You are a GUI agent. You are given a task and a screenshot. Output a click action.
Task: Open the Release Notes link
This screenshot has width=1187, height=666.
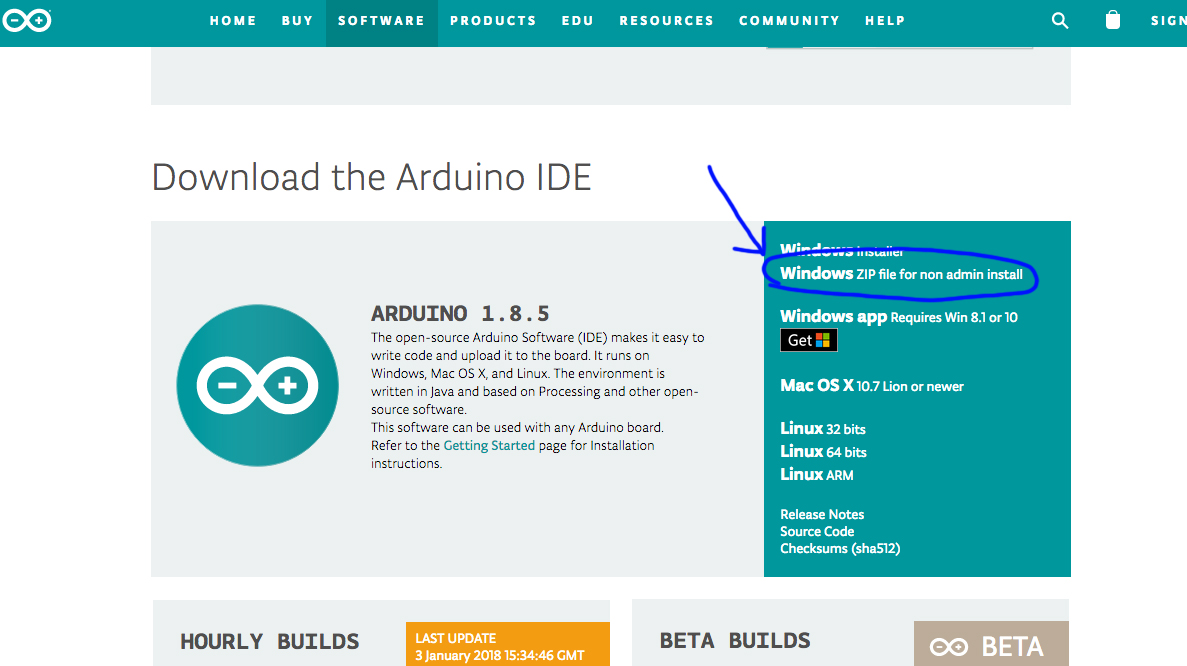[821, 514]
